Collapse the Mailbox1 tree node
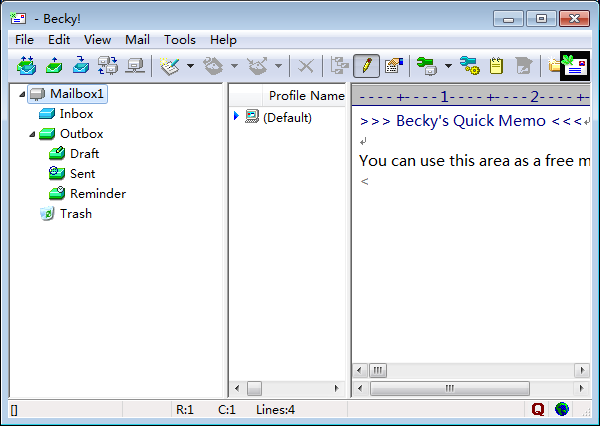 [22, 94]
